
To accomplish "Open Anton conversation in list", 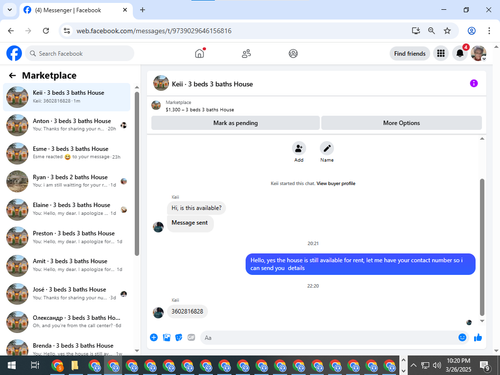I will click(x=67, y=125).
